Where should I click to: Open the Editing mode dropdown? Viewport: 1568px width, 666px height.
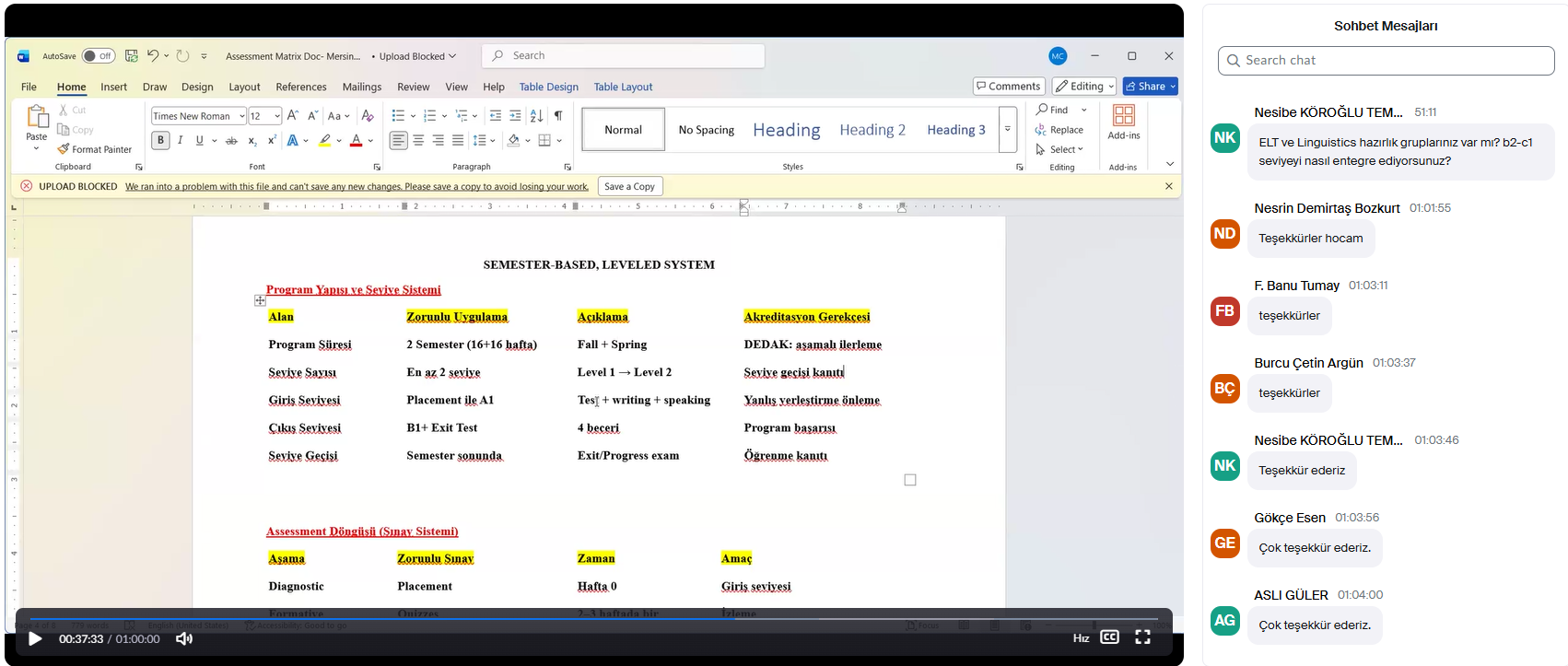coord(1085,87)
